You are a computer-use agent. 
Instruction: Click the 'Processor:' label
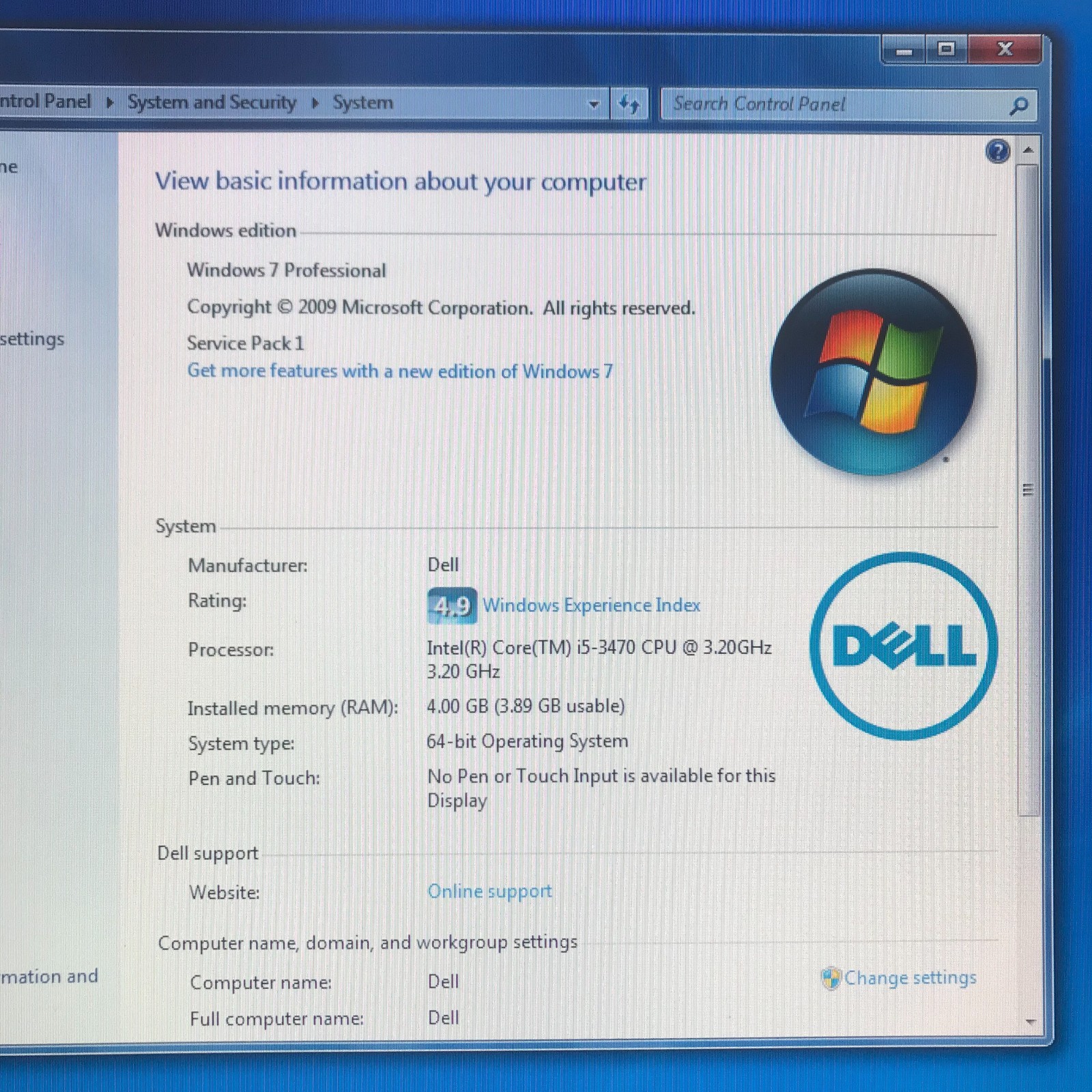point(231,650)
